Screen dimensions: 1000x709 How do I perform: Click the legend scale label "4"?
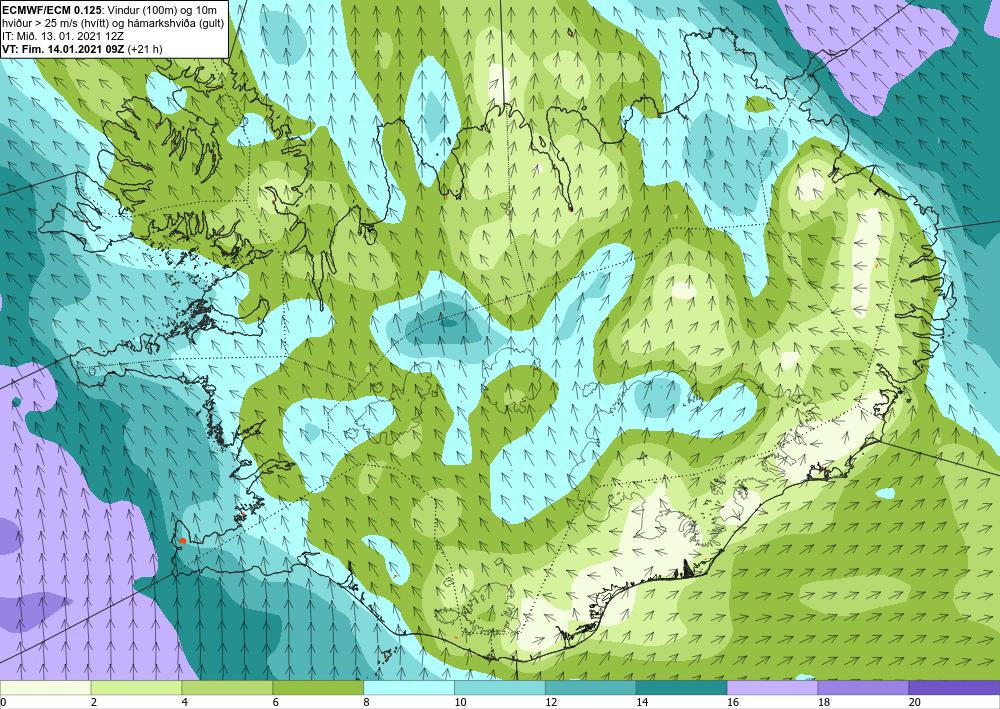[x=185, y=702]
